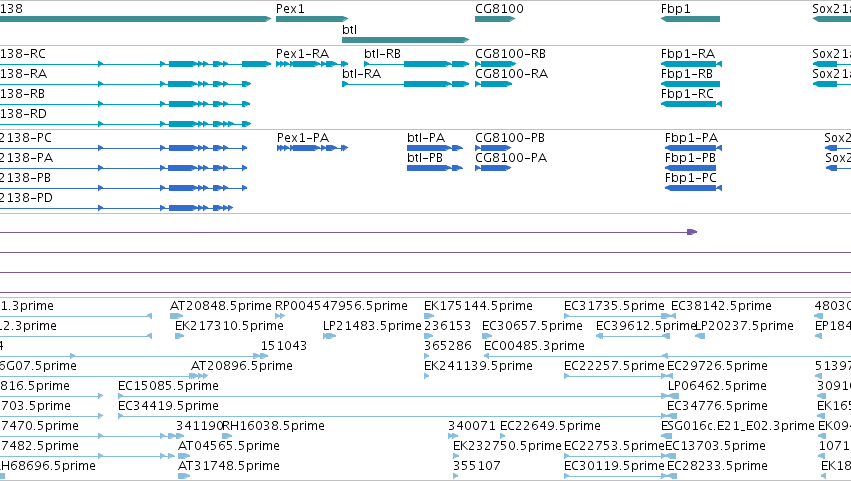Select the EC34419.5prime EST label
This screenshot has width=851, height=481.
pos(168,407)
